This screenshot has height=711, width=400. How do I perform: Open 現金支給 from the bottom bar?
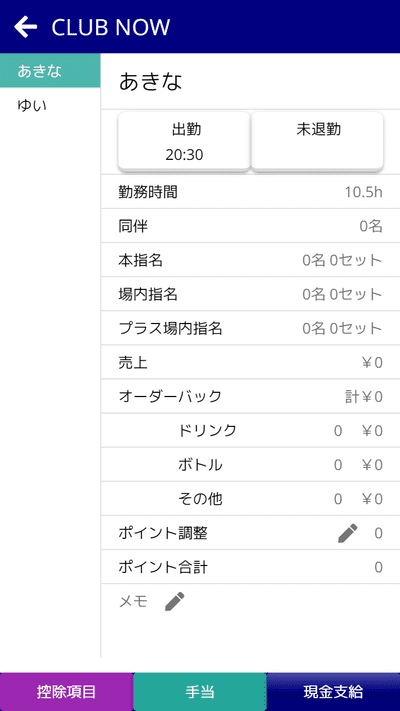tap(333, 692)
